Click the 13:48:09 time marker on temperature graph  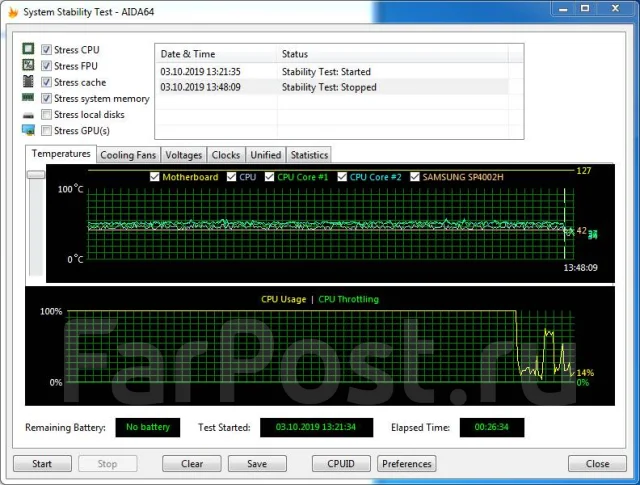[580, 268]
